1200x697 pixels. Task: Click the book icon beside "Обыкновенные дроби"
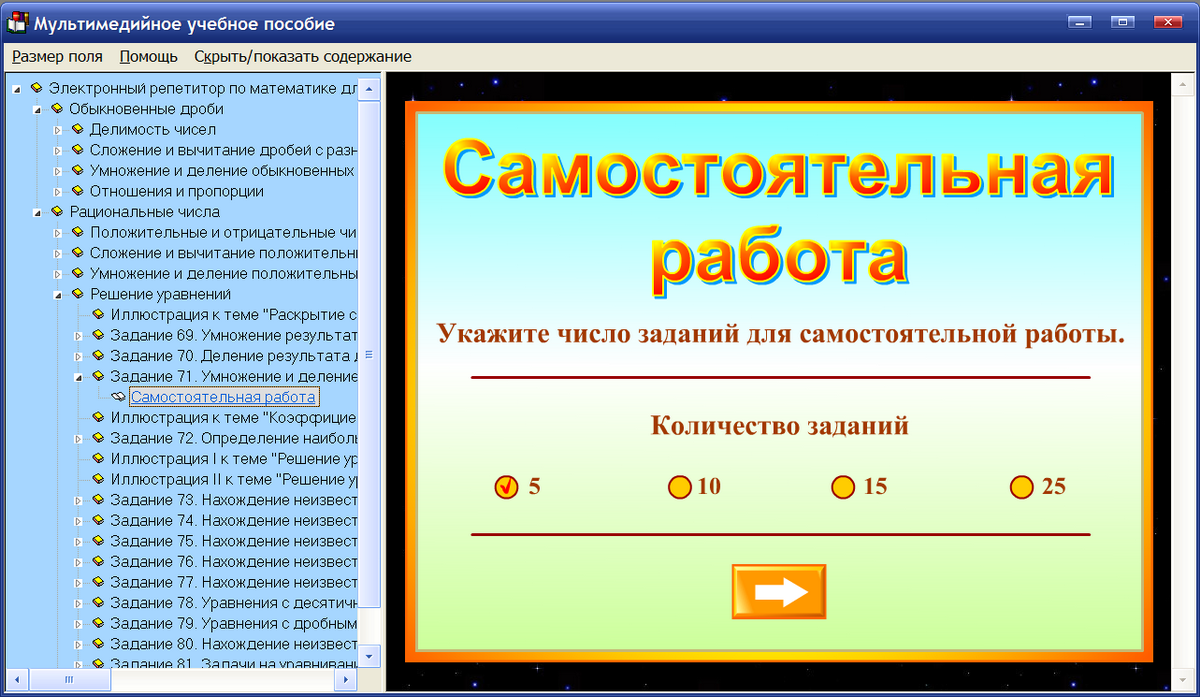coord(57,108)
